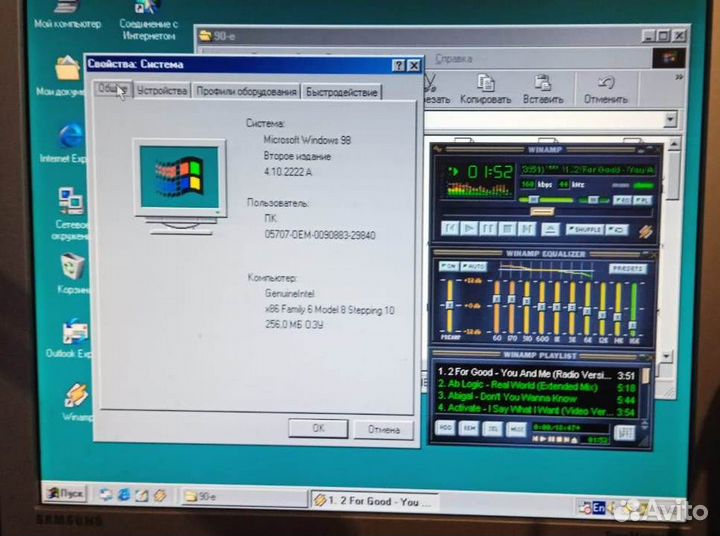This screenshot has width=720, height=536.
Task: Toggle equalizer ON button
Action: (x=448, y=266)
